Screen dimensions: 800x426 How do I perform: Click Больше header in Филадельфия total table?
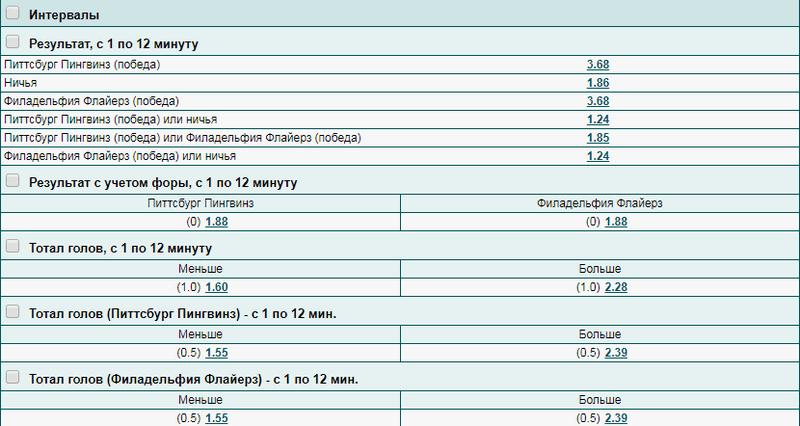[600, 399]
